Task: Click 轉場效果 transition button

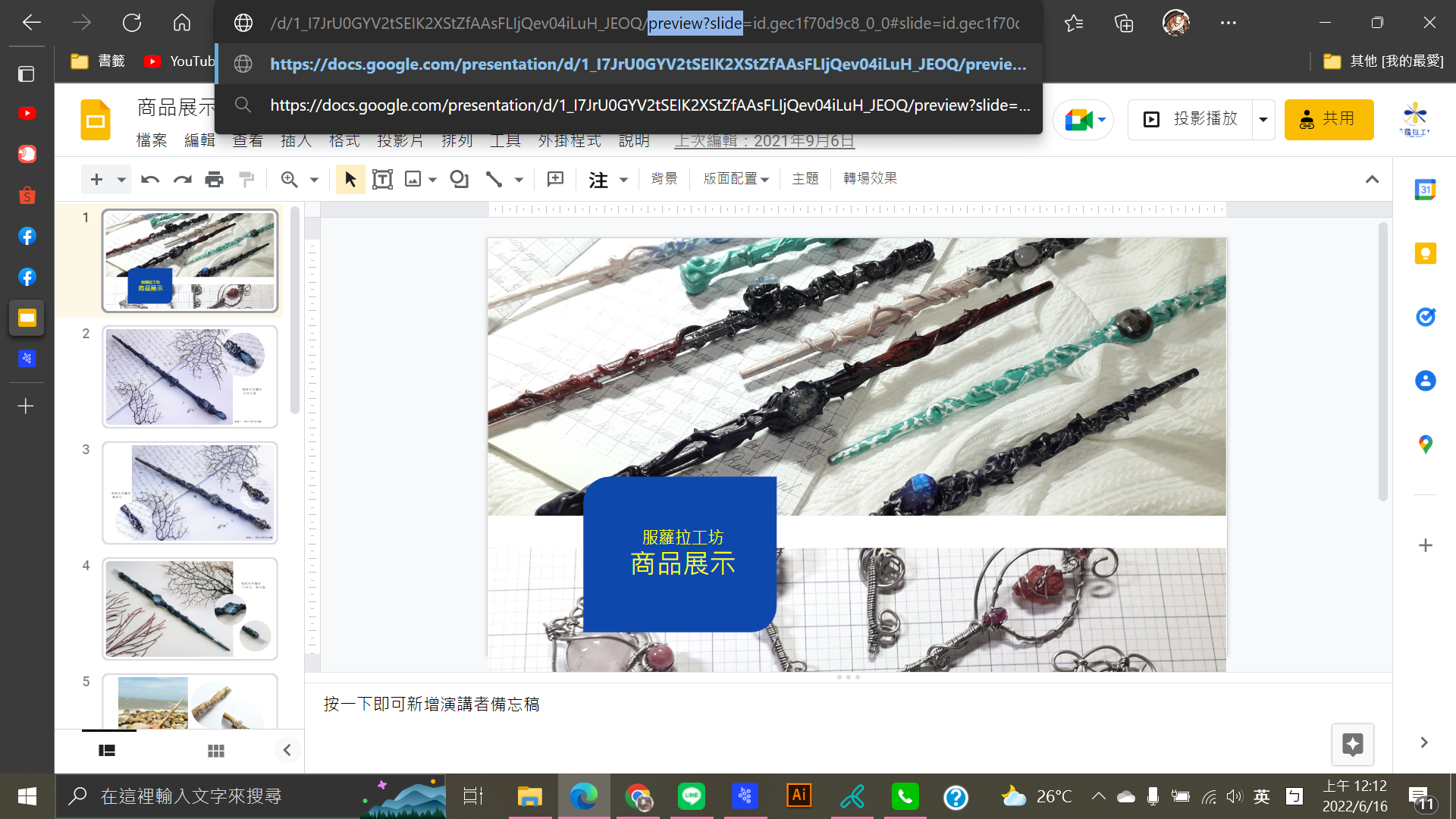Action: (x=870, y=179)
